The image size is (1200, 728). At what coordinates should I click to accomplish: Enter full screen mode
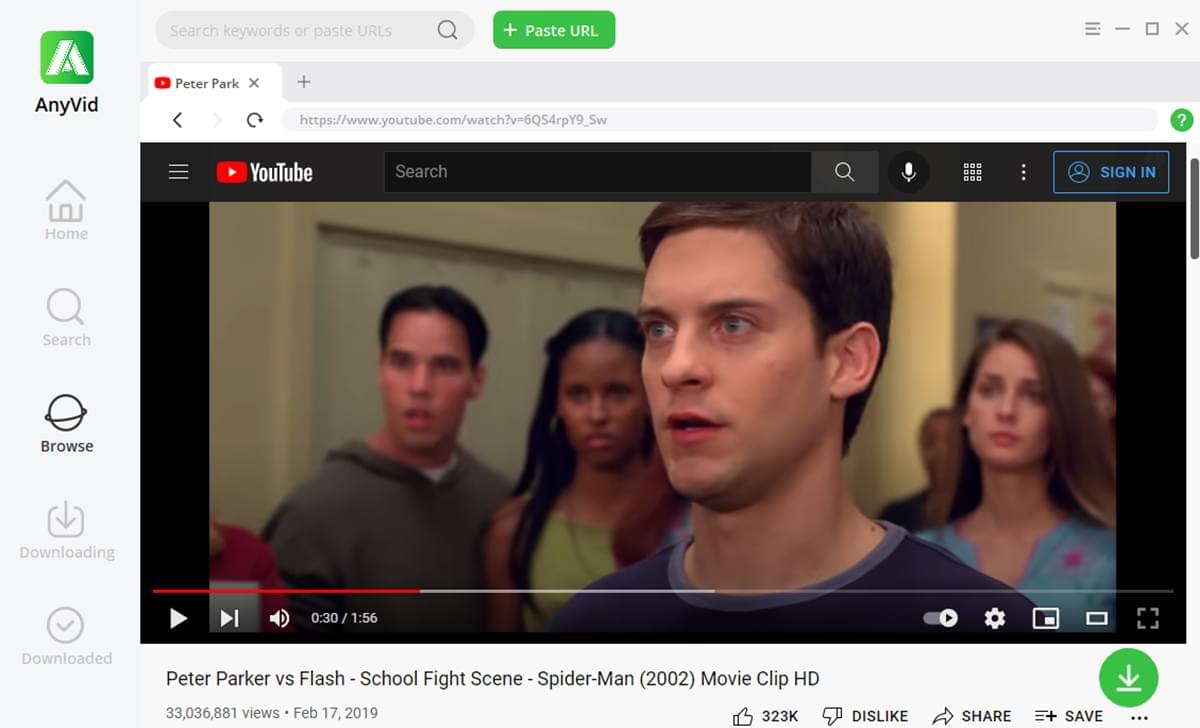coord(1148,618)
